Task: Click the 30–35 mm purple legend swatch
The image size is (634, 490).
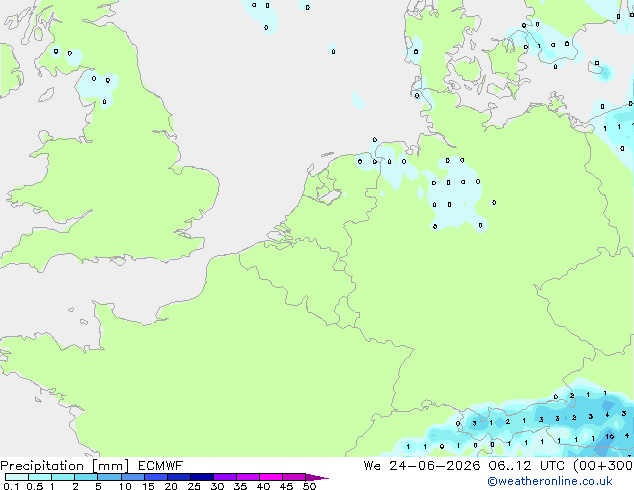Action: point(224,477)
